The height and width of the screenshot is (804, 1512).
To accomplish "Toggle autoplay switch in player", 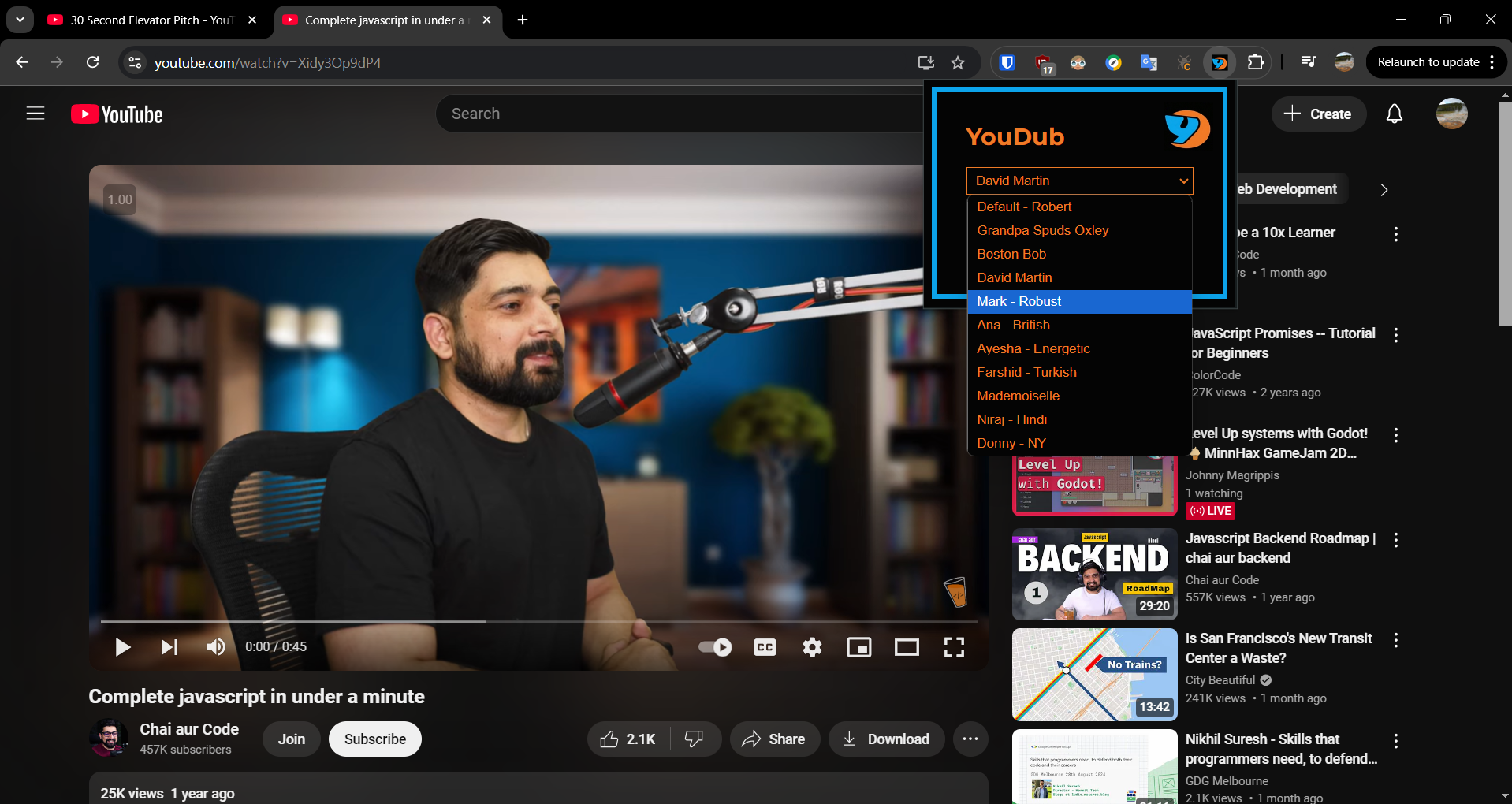I will [715, 647].
